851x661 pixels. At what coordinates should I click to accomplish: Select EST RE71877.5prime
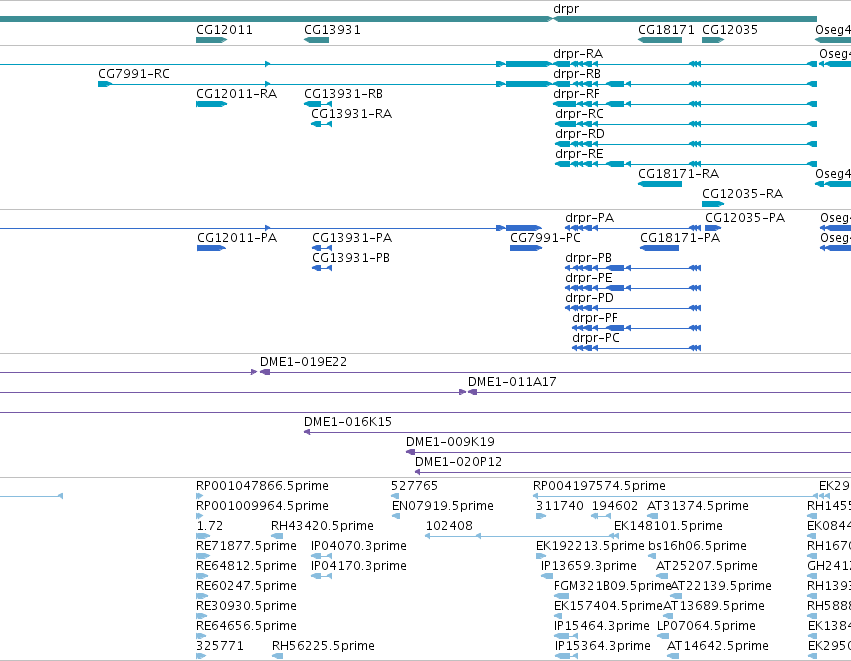[x=246, y=546]
